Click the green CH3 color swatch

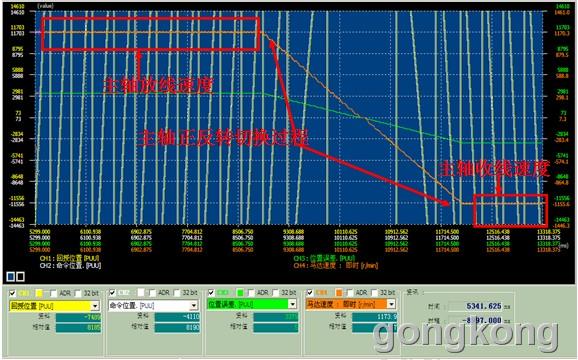(x=240, y=293)
